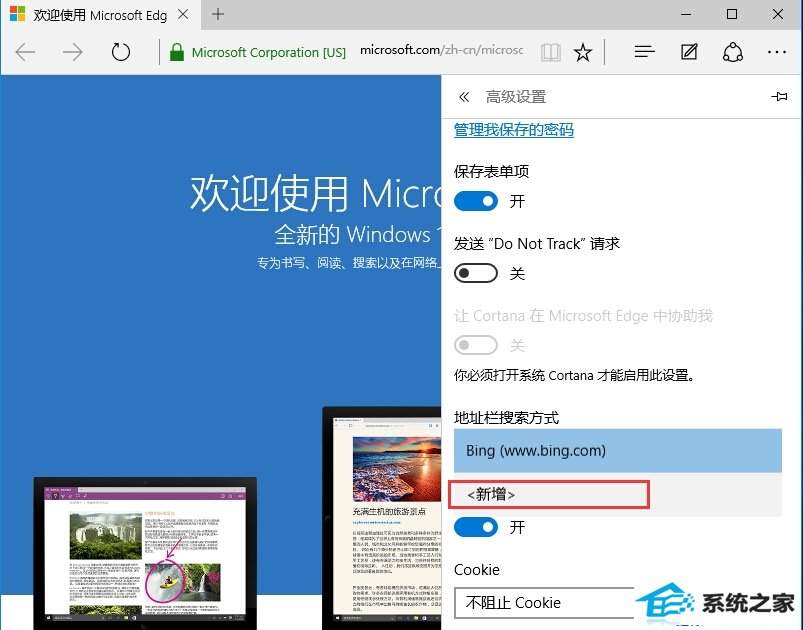
Task: Click the address bar URL field
Action: click(441, 50)
